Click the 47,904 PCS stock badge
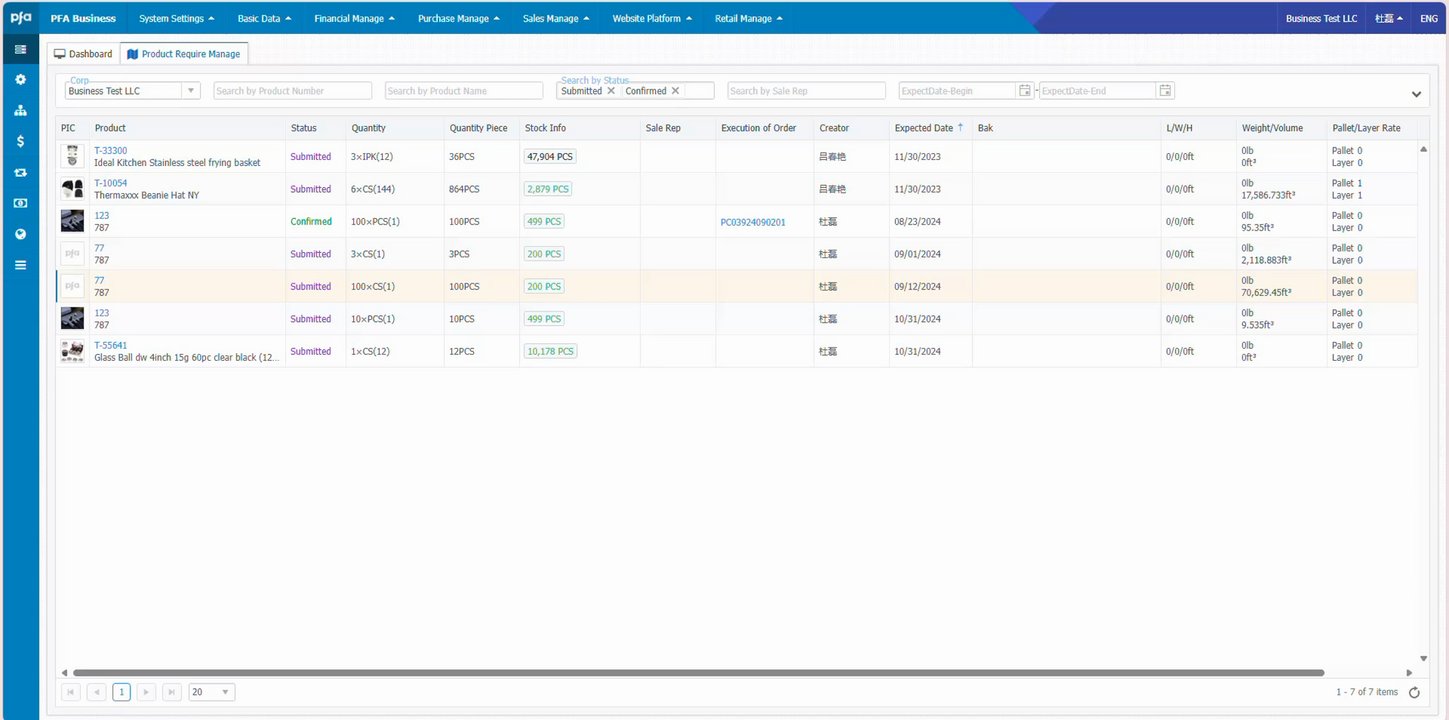 (550, 157)
